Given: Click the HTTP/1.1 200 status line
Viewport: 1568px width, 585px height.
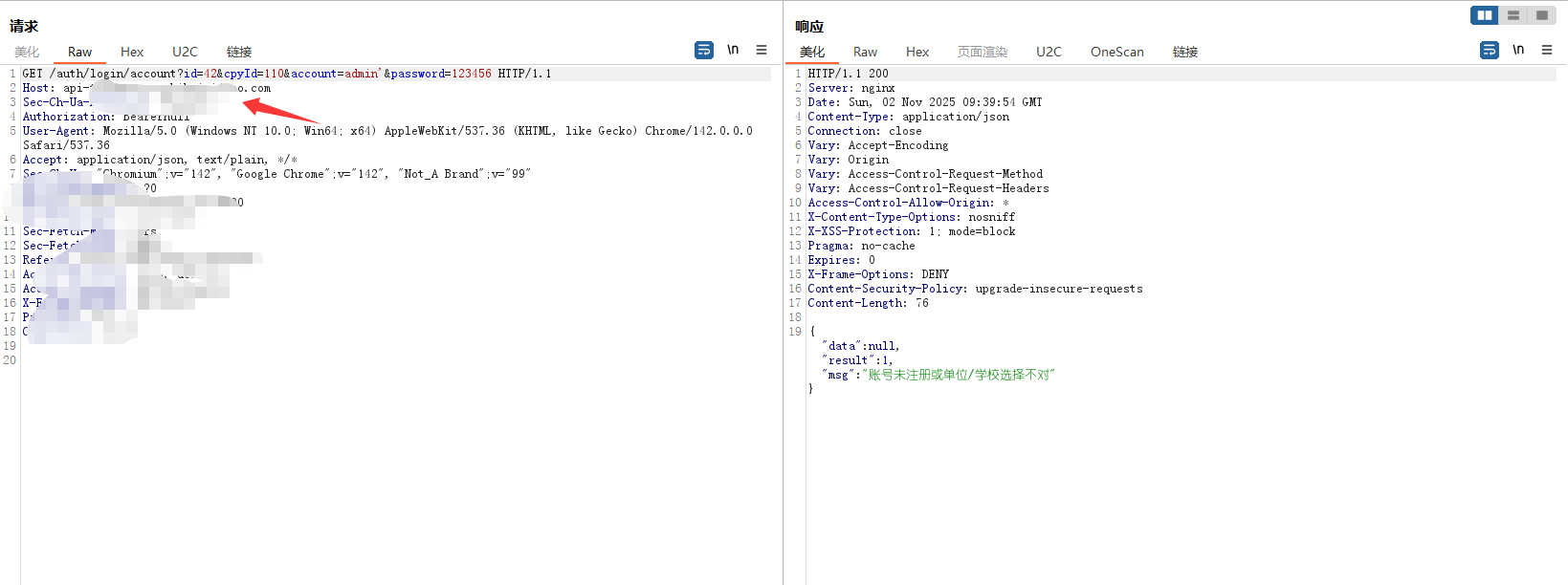Looking at the screenshot, I should click(848, 74).
